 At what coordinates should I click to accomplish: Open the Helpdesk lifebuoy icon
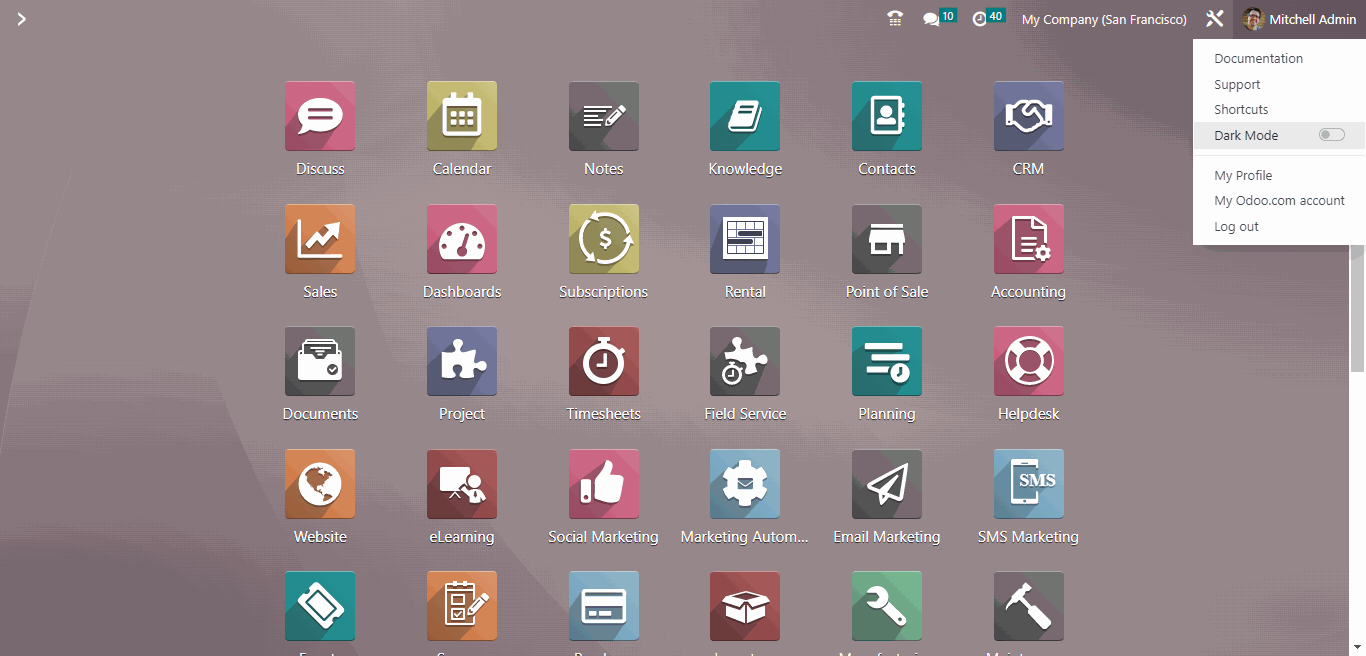point(1028,361)
